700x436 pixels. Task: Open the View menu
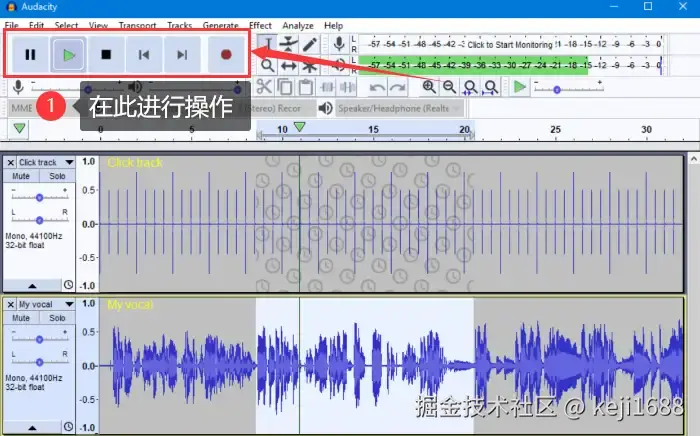pos(98,25)
